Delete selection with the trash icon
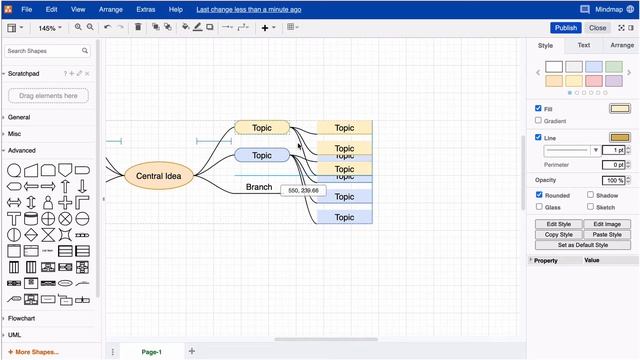The width and height of the screenshot is (640, 360). (x=138, y=27)
